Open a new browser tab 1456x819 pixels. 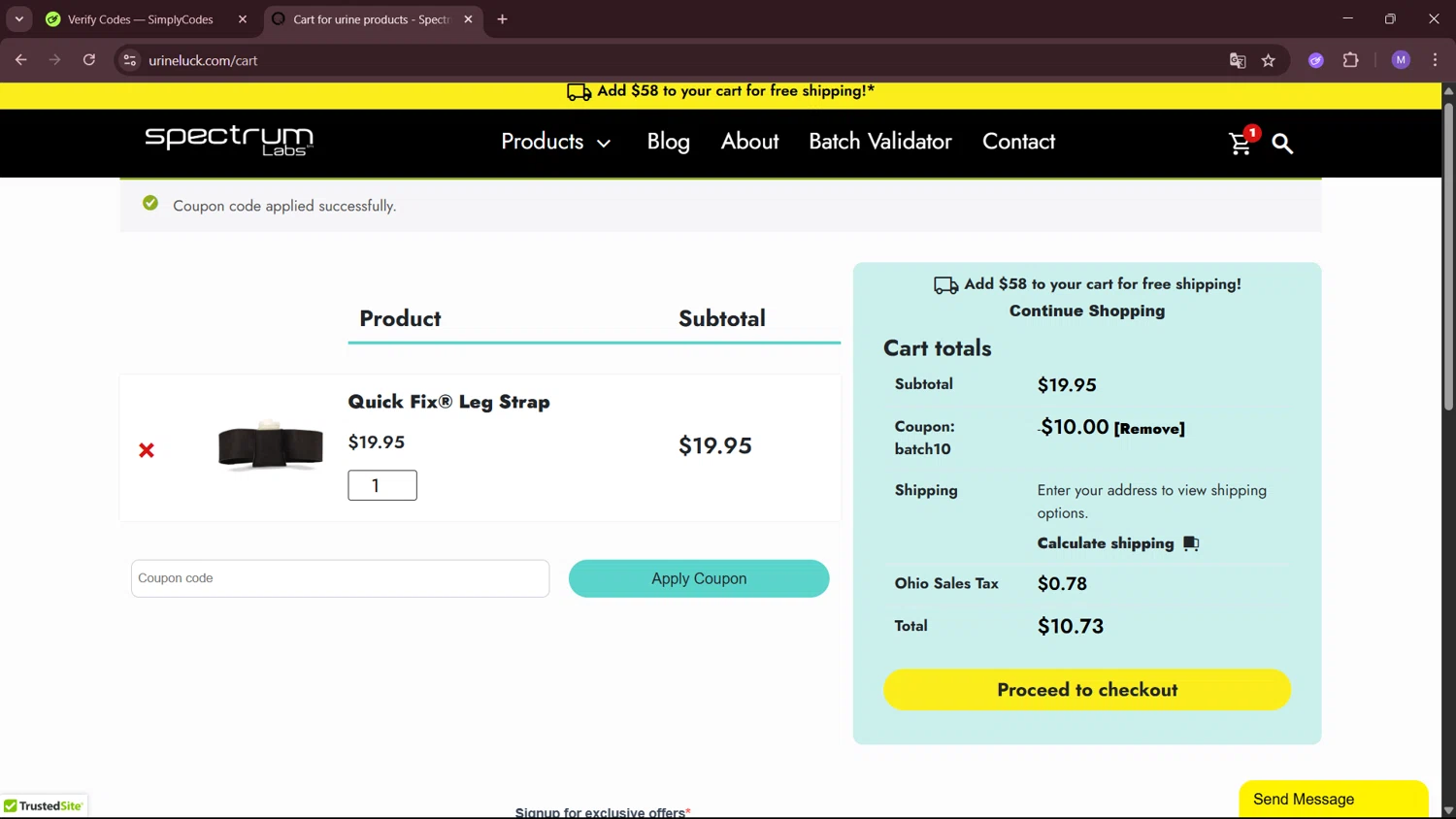coord(502,19)
